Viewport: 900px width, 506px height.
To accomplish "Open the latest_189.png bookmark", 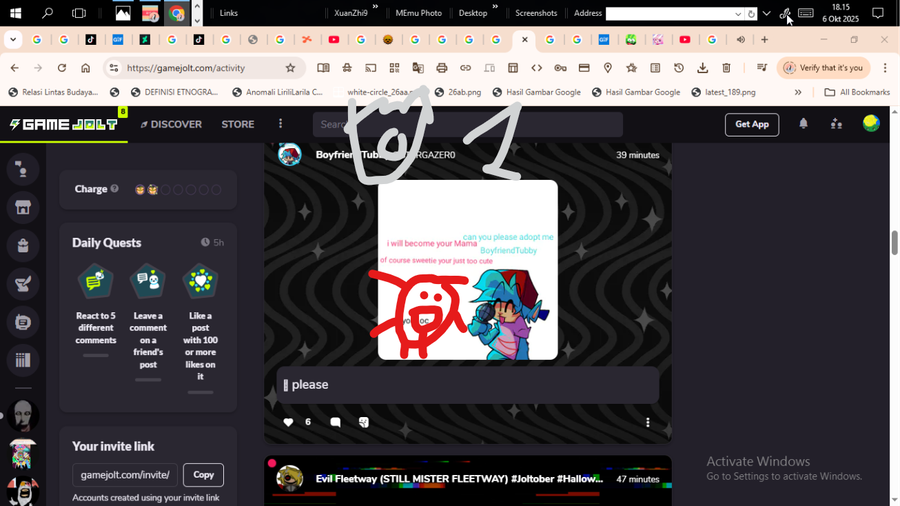I will point(723,92).
